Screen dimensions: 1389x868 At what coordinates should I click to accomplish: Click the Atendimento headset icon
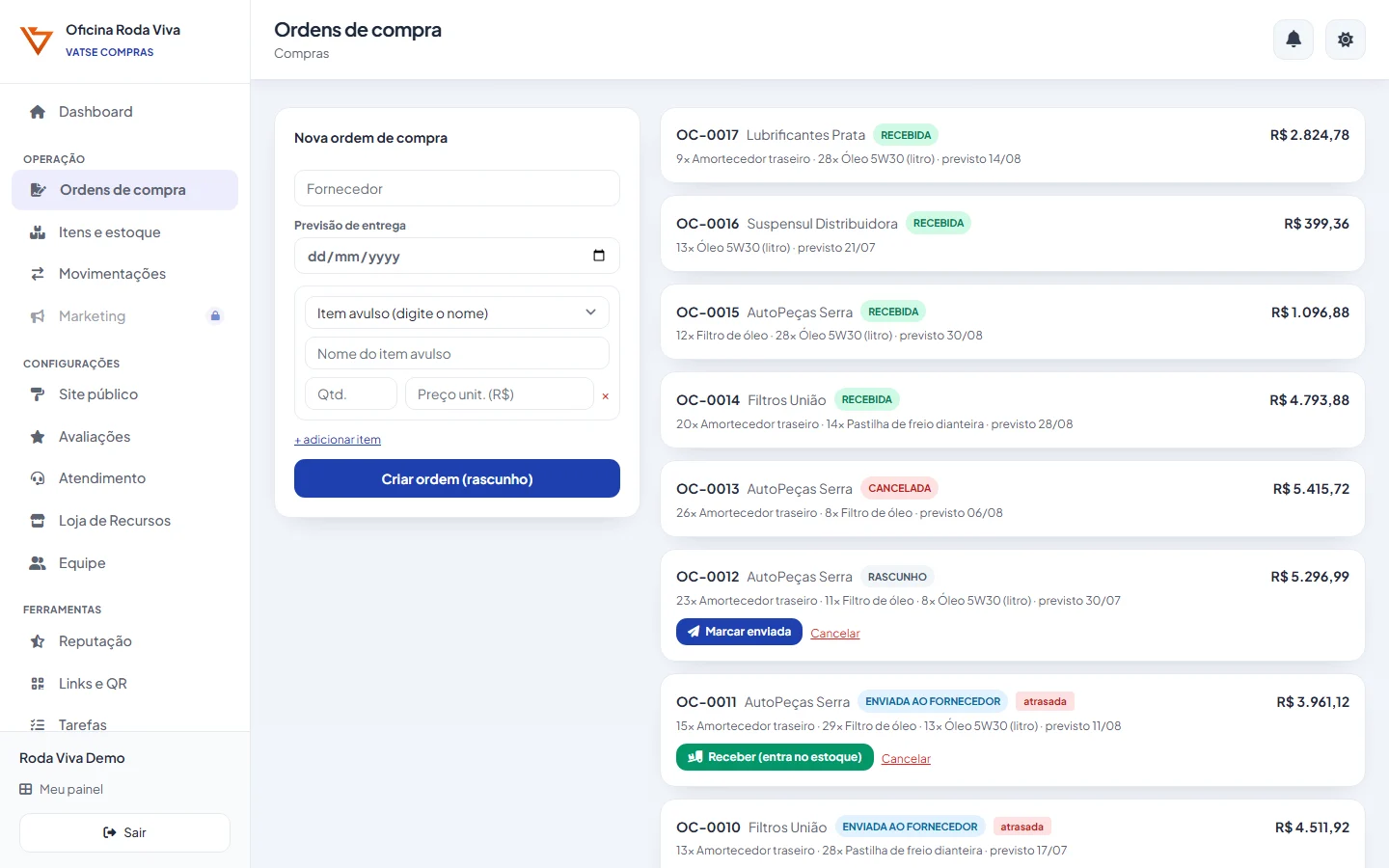[38, 478]
